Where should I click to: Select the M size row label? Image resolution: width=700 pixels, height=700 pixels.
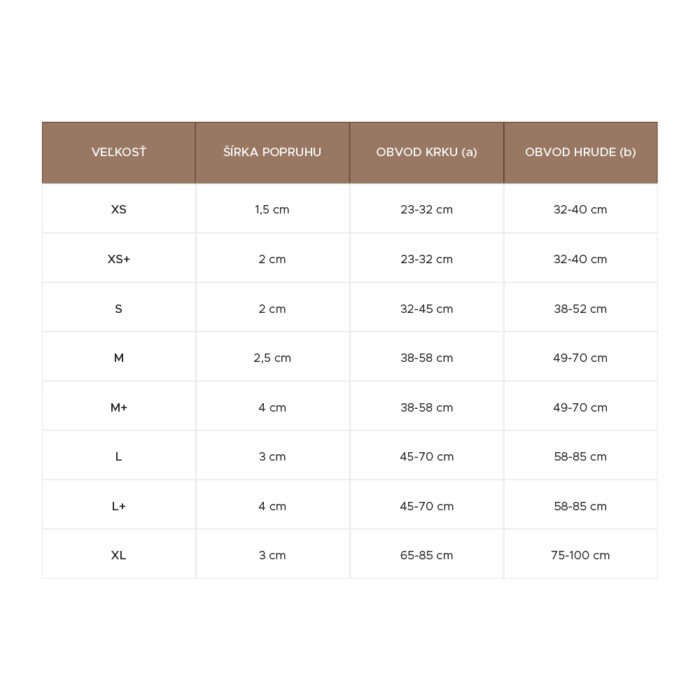[119, 358]
